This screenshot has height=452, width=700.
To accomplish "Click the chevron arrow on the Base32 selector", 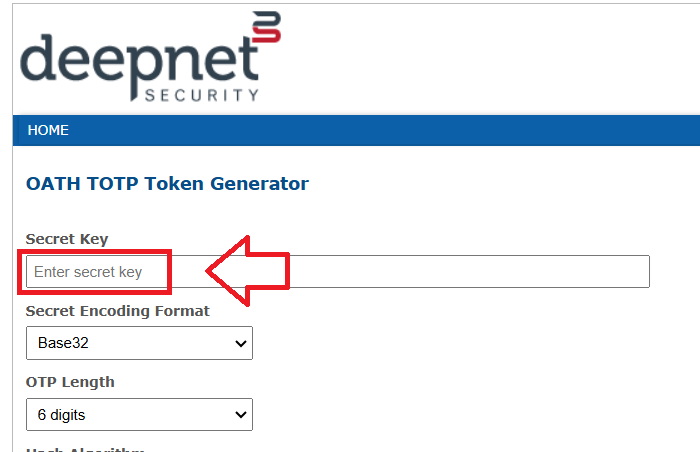I will pos(239,343).
